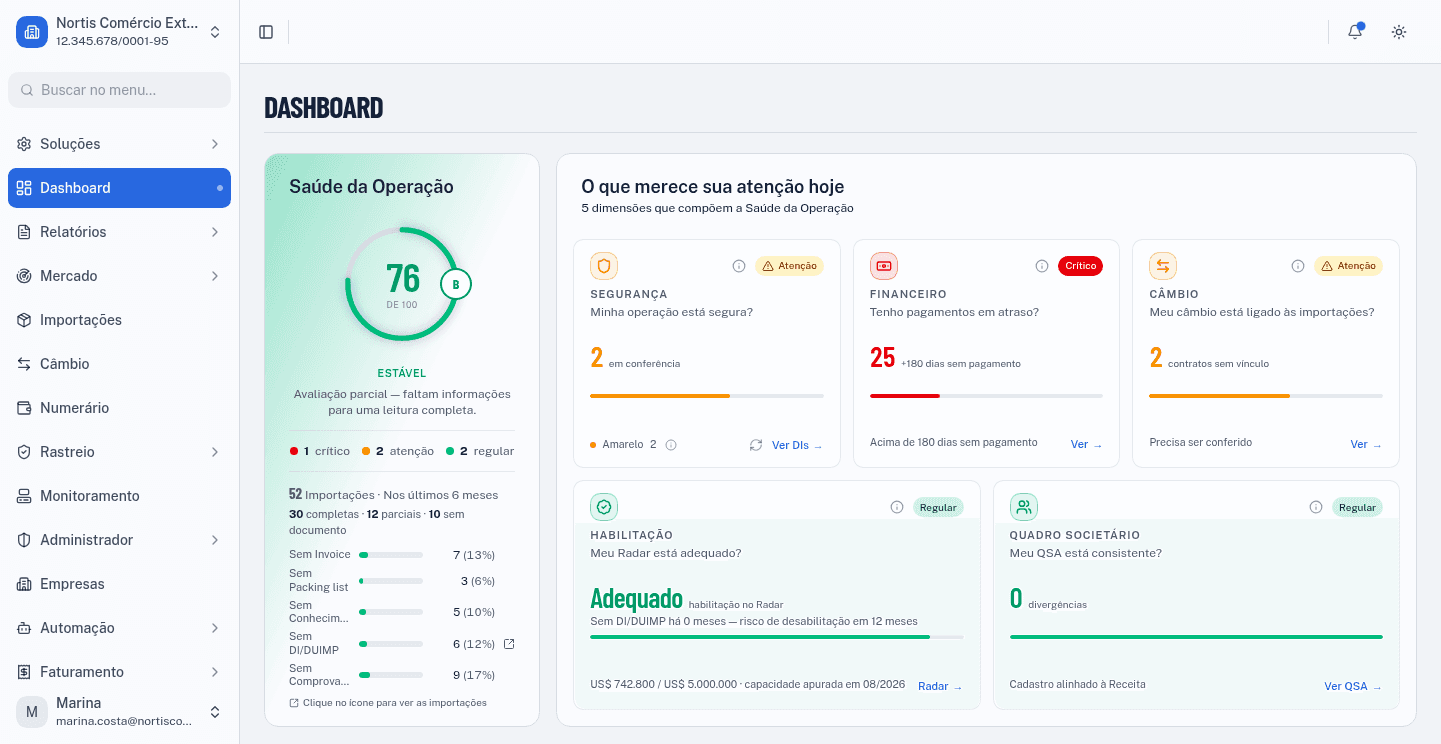Open the Radar link
Viewport: 1441px width, 744px height.
coord(940,686)
